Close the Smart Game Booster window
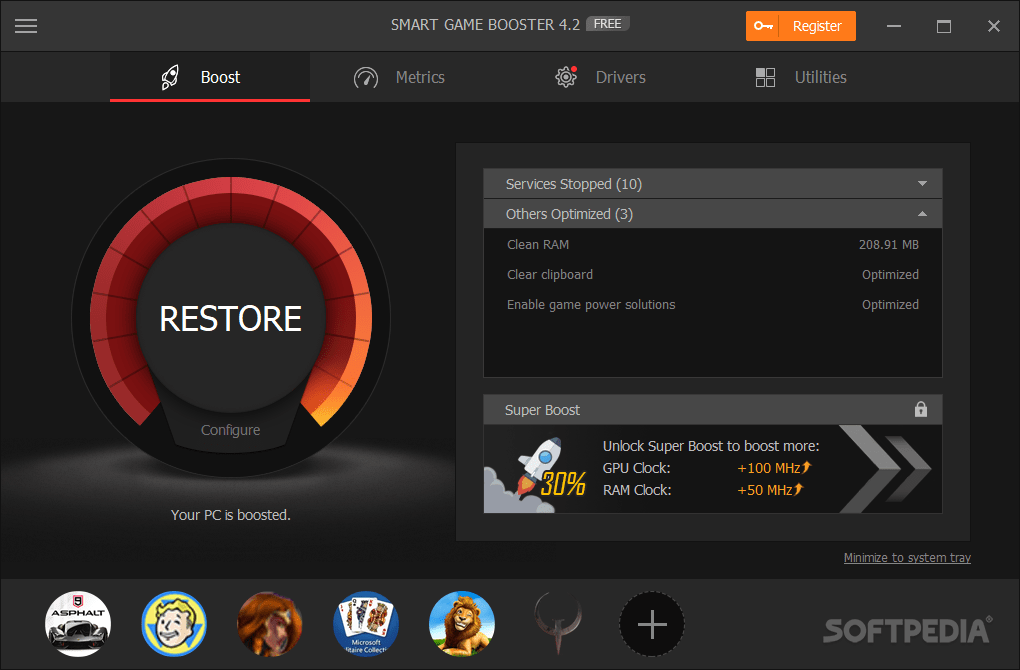The height and width of the screenshot is (670, 1020). coord(993,26)
